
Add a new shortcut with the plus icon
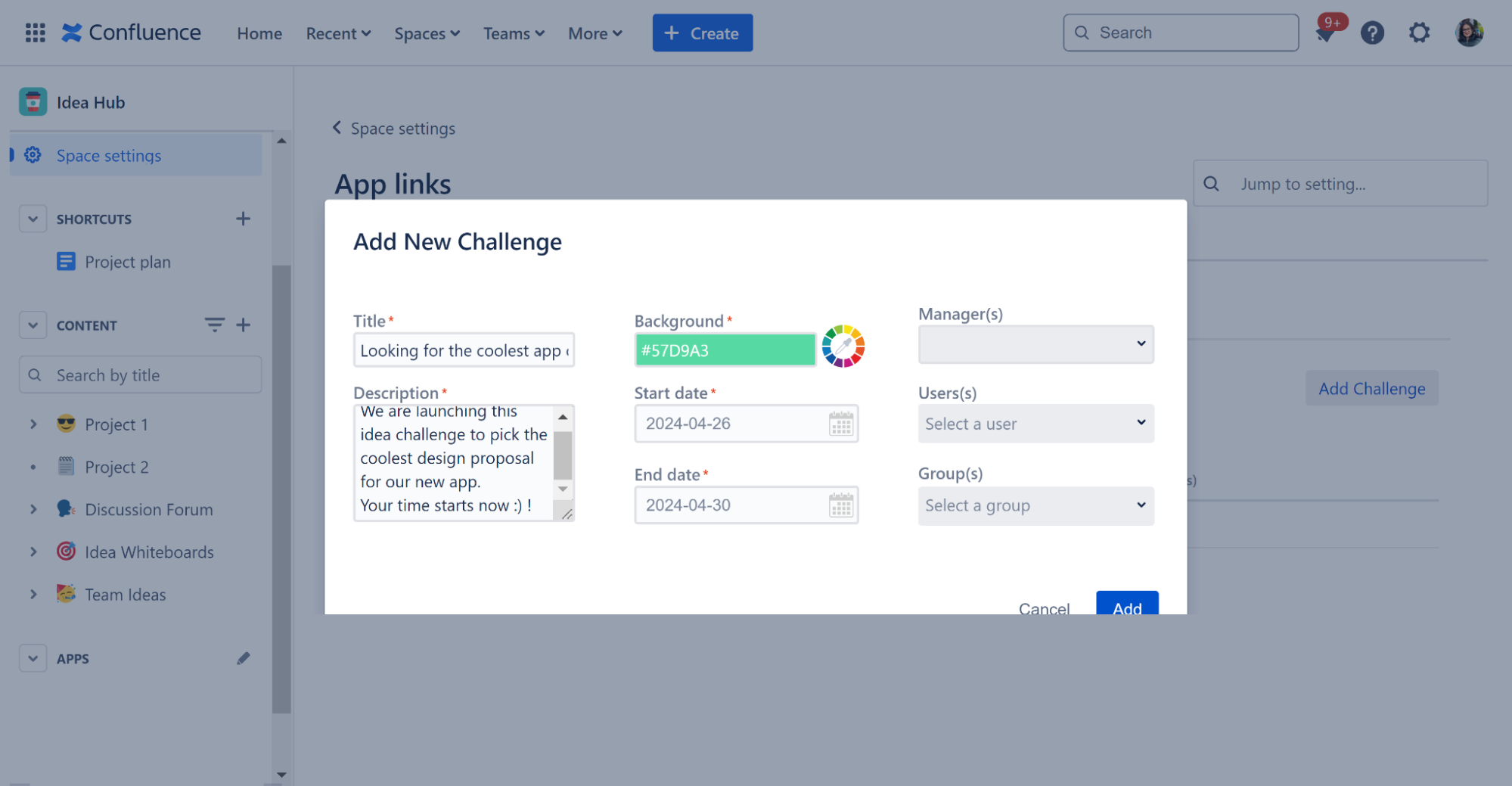pyautogui.click(x=243, y=219)
